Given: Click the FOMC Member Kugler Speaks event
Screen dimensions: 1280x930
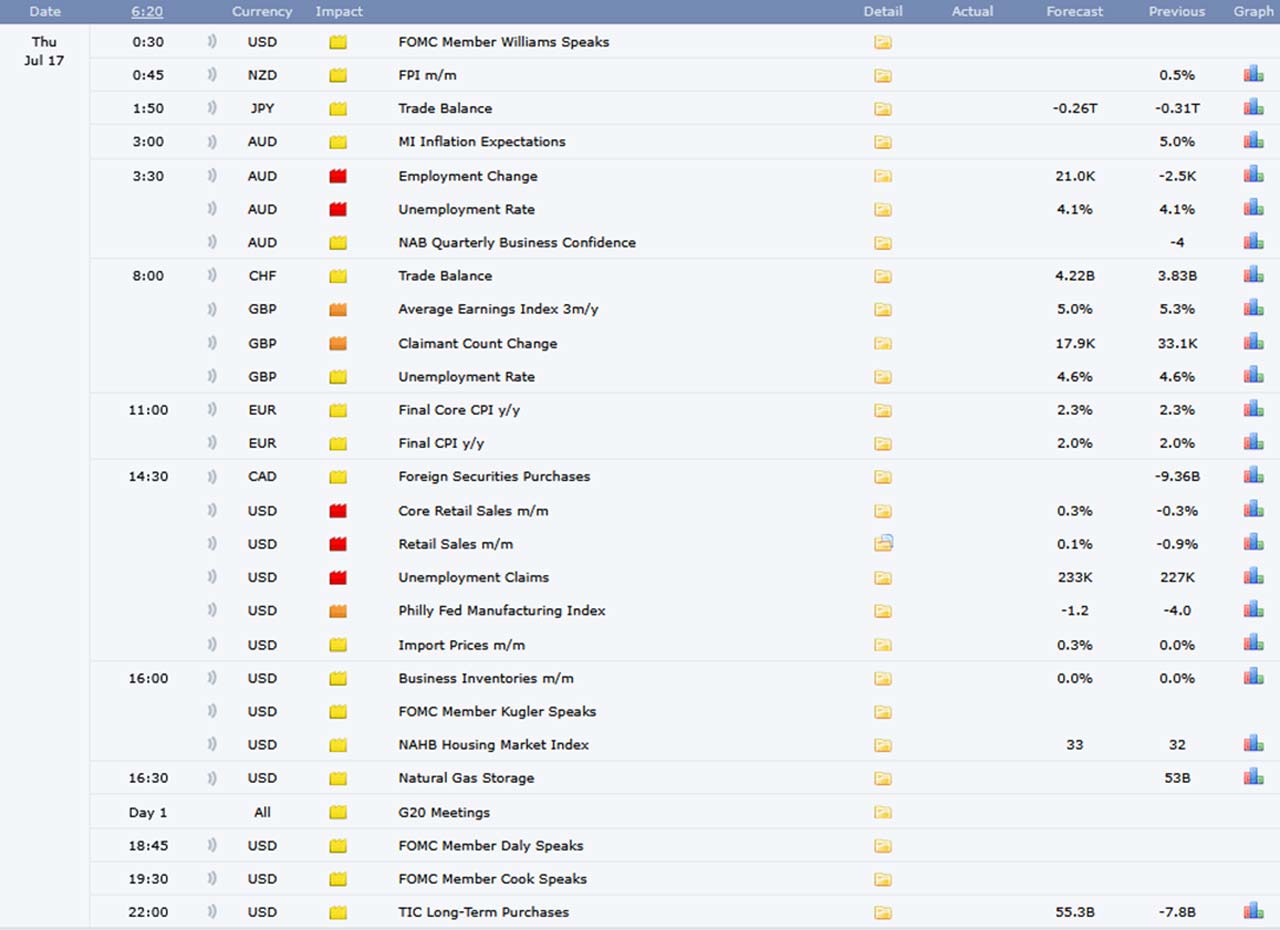Looking at the screenshot, I should 497,711.
